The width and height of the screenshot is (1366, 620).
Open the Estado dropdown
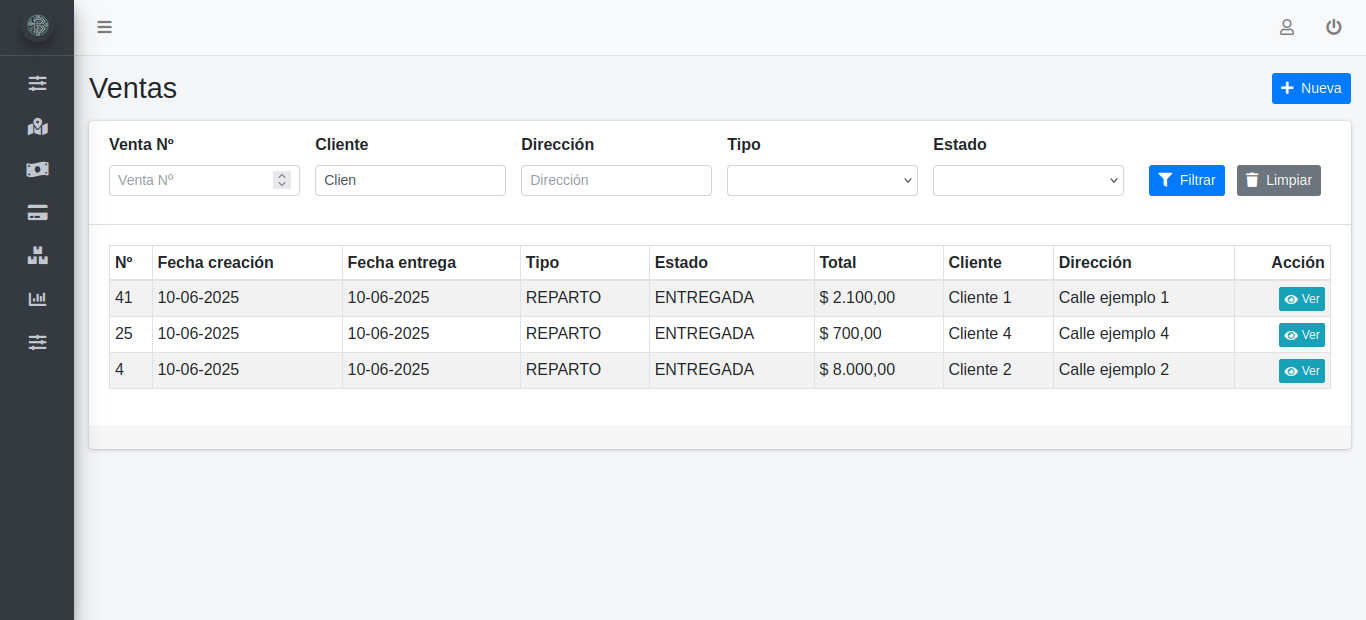pos(1028,180)
